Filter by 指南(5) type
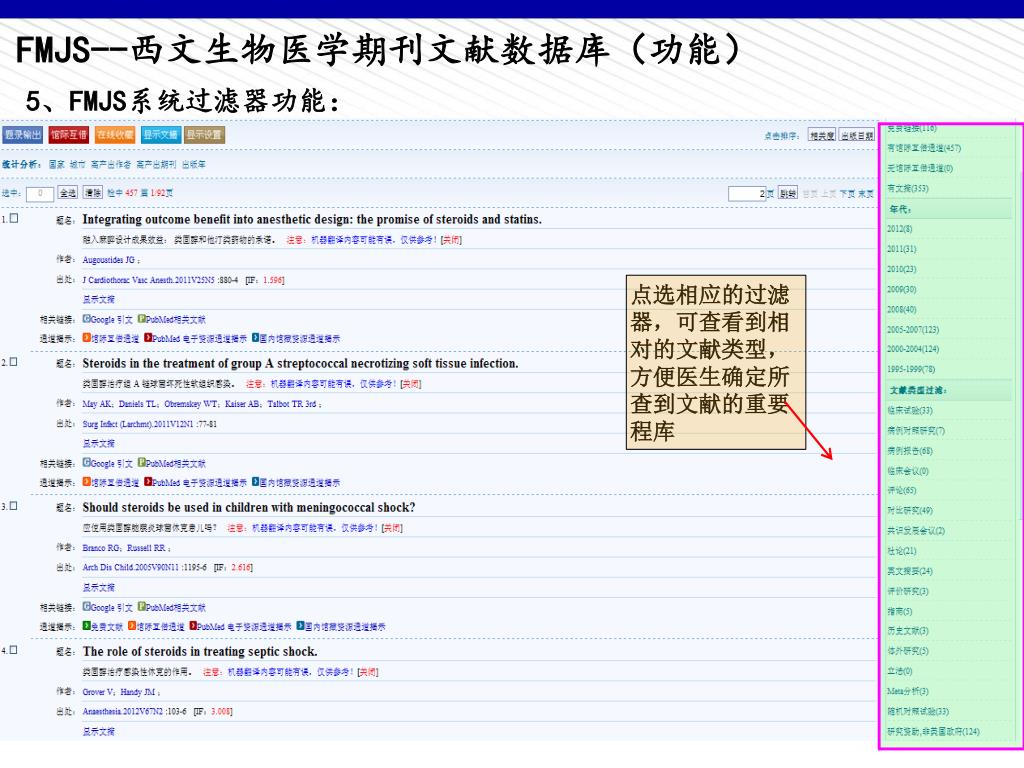This screenshot has height=768, width=1024. [900, 611]
